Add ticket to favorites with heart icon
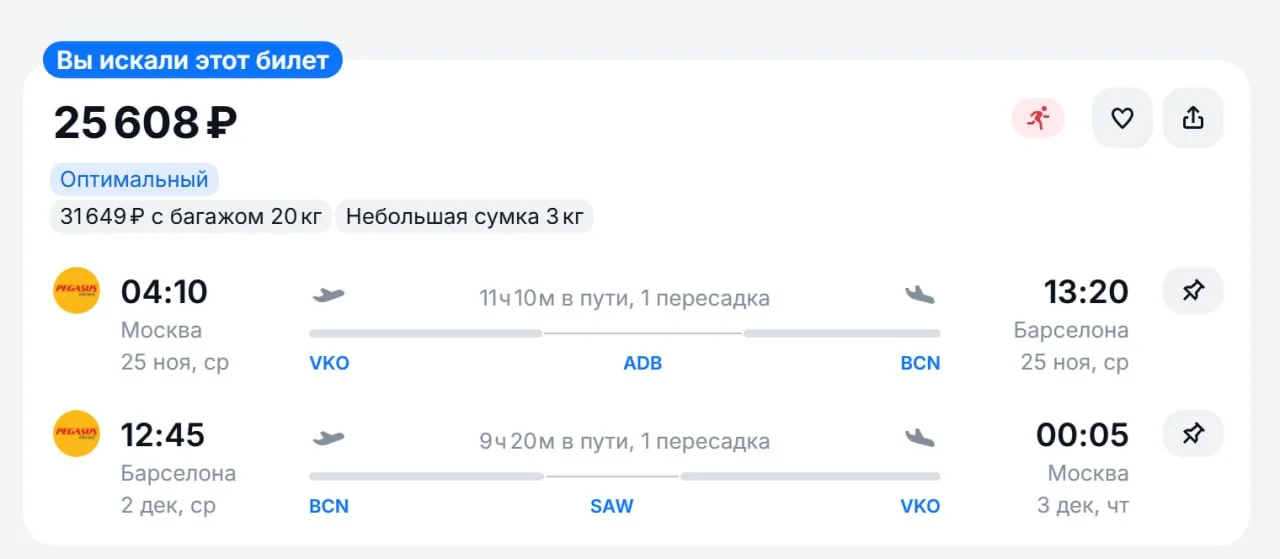Image resolution: width=1280 pixels, height=559 pixels. (1122, 118)
